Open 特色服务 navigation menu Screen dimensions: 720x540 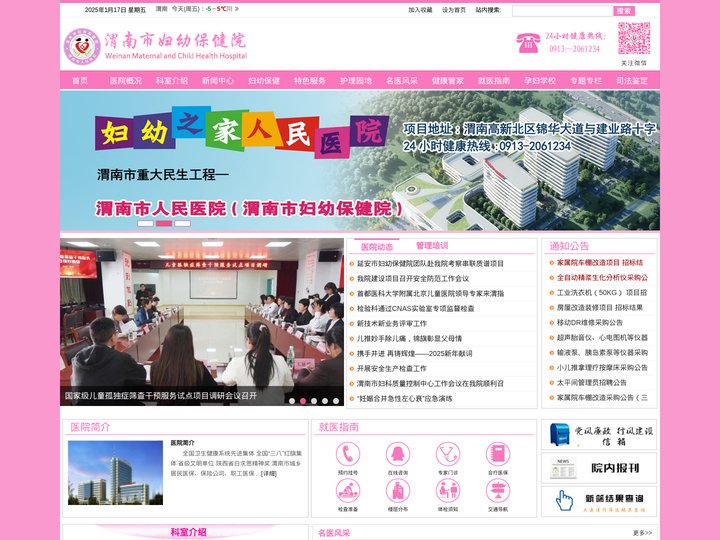pos(310,80)
